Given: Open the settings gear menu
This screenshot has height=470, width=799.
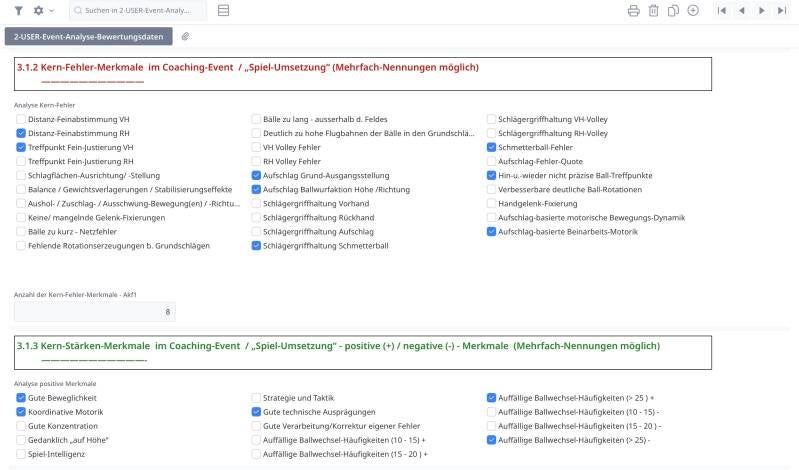Looking at the screenshot, I should (39, 10).
